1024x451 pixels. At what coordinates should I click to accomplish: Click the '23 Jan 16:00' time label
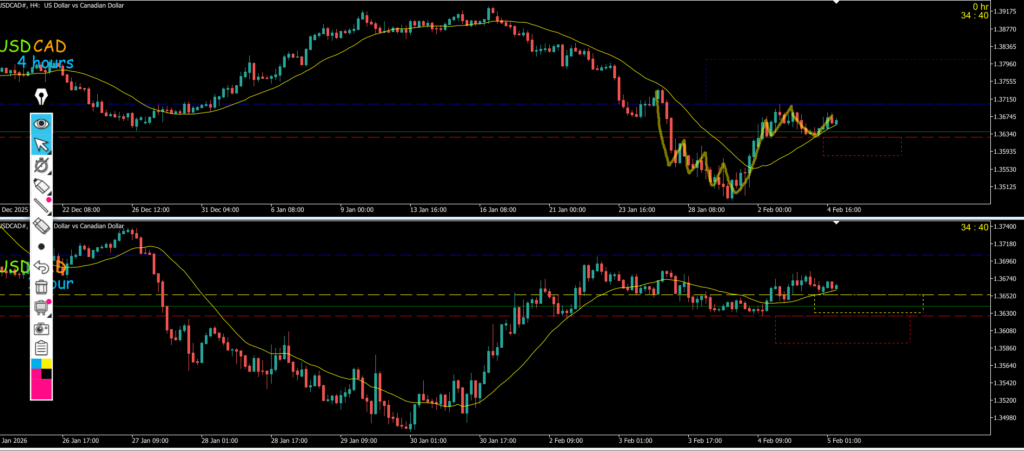637,210
